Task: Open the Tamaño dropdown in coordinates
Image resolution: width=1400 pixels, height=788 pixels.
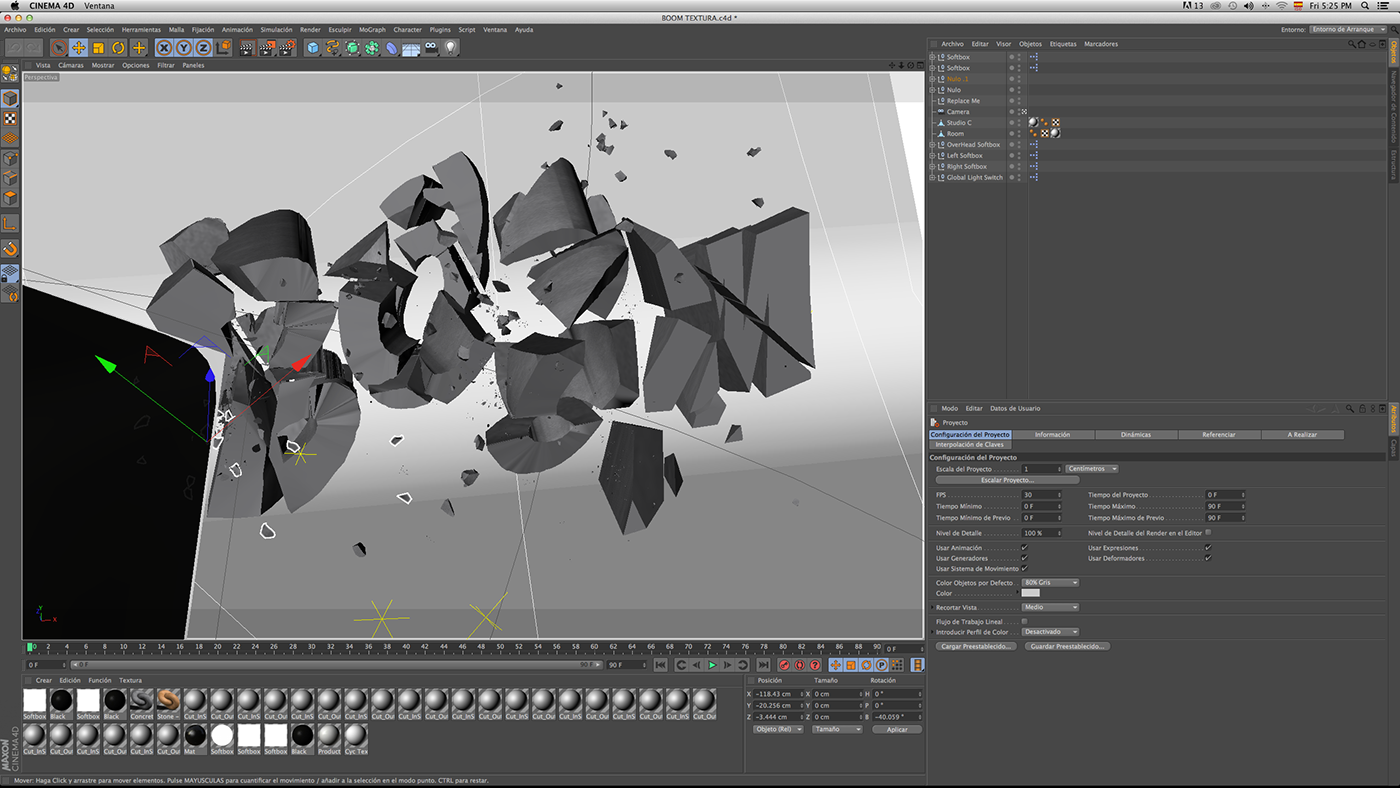Action: tap(836, 730)
